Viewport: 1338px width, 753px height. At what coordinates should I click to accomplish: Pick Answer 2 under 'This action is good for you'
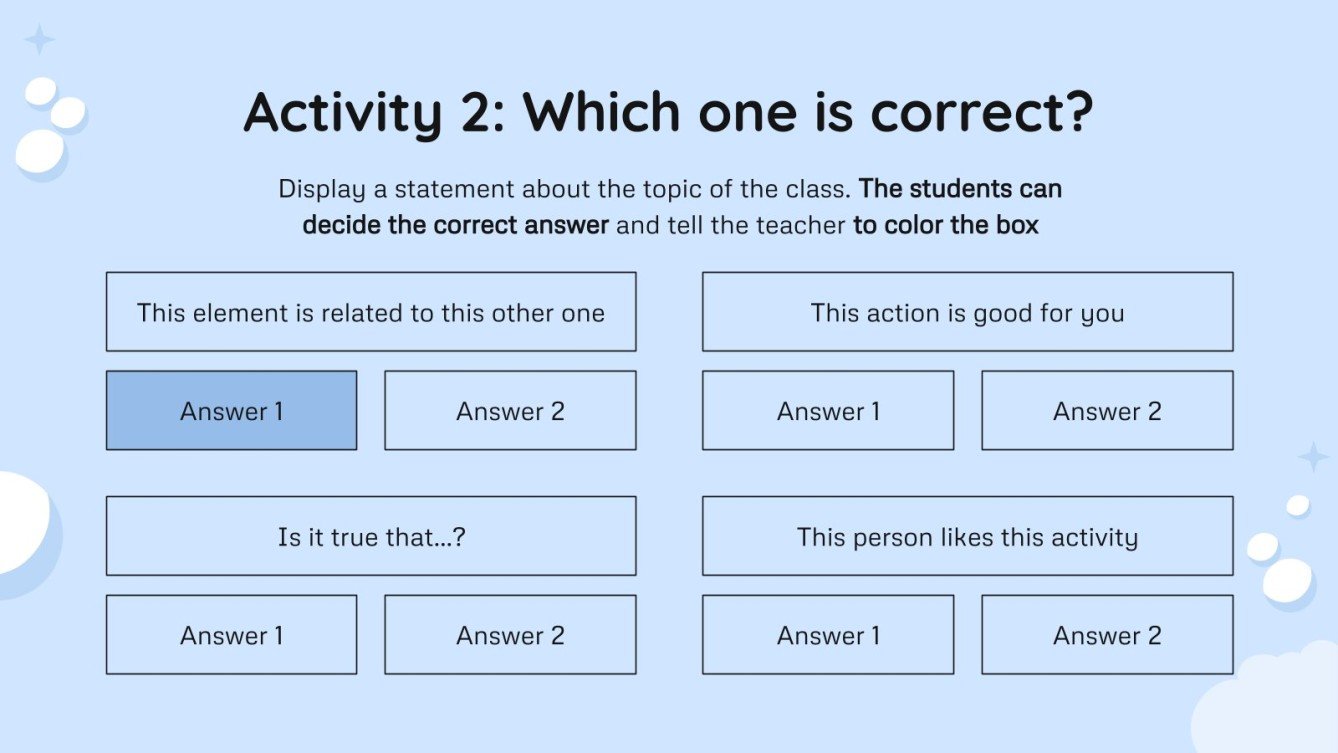point(1107,410)
